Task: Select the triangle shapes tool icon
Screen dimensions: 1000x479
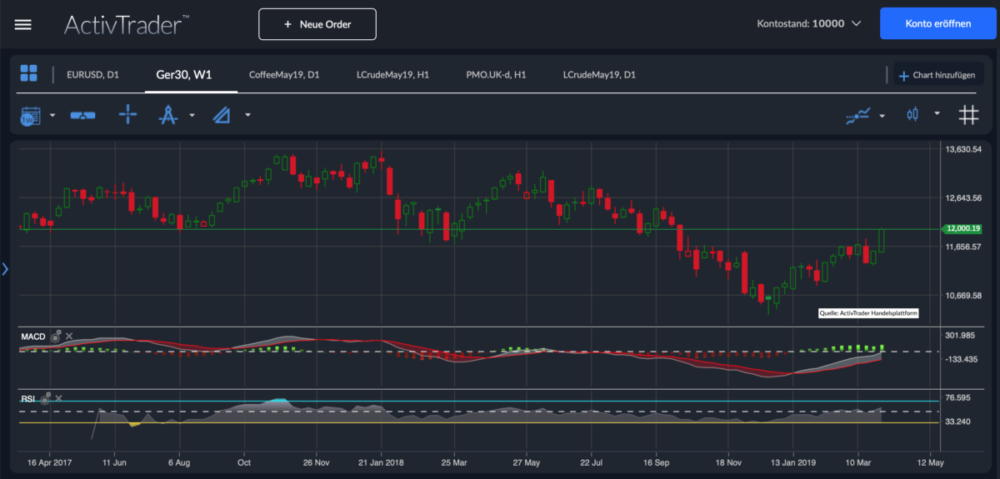Action: [222, 115]
